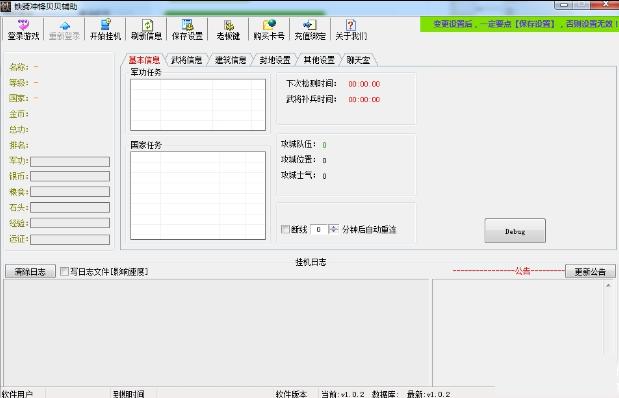This screenshot has height=398, width=619.
Task: Enable the 断线 auto-reconnect checkbox
Action: click(x=285, y=229)
